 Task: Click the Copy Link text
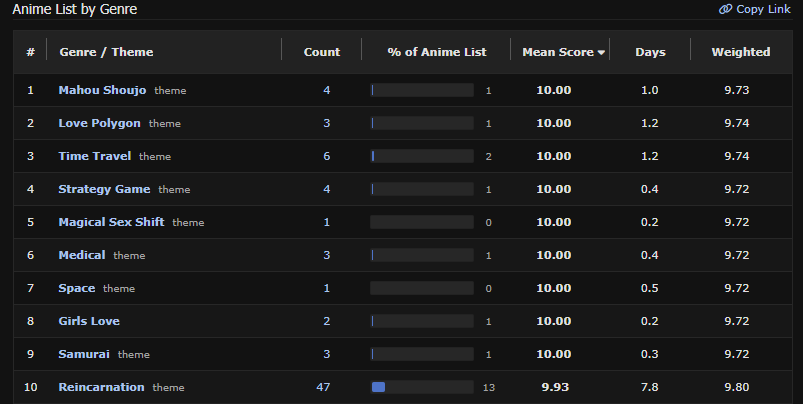tap(763, 9)
